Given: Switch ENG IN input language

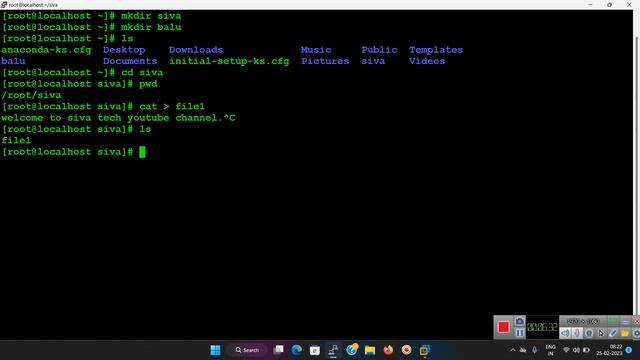Looking at the screenshot, I should pos(550,350).
